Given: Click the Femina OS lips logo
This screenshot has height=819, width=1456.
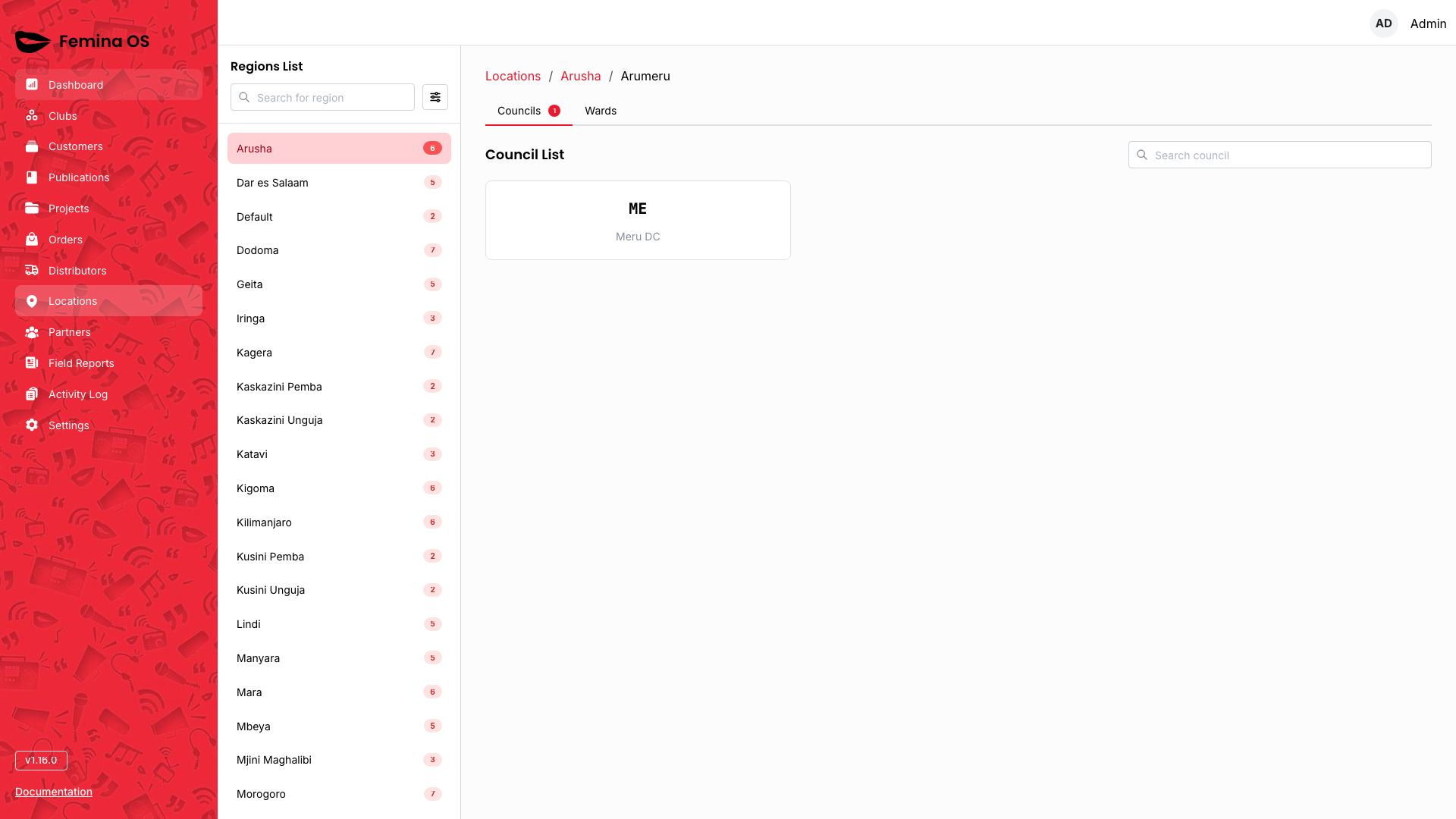Looking at the screenshot, I should pyautogui.click(x=33, y=42).
